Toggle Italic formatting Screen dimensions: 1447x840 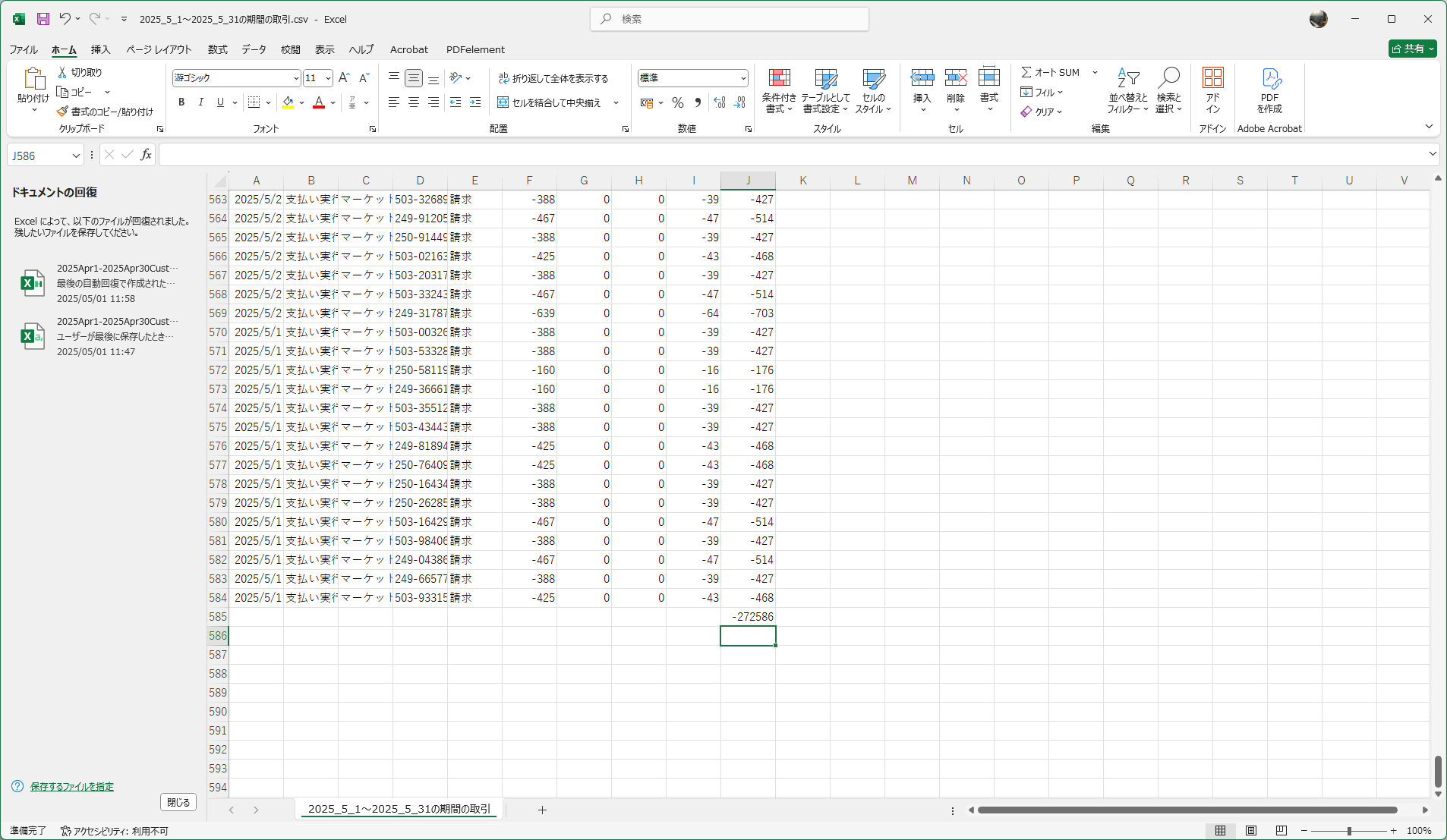pos(200,102)
